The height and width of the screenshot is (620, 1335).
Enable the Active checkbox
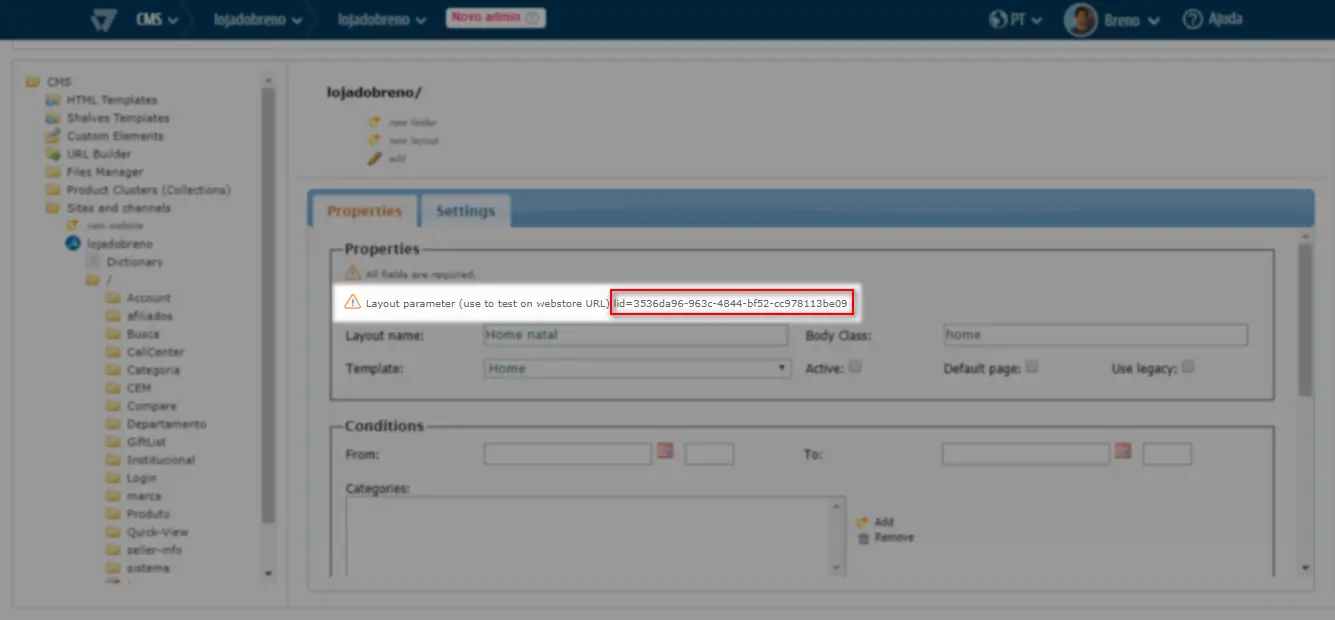tap(855, 367)
